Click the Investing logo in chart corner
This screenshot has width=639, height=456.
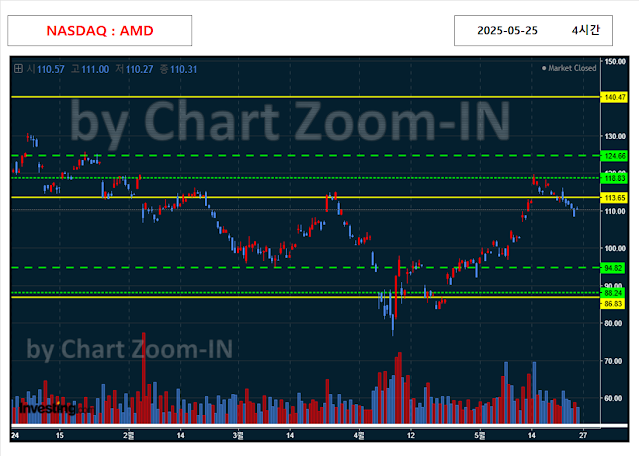coord(55,408)
